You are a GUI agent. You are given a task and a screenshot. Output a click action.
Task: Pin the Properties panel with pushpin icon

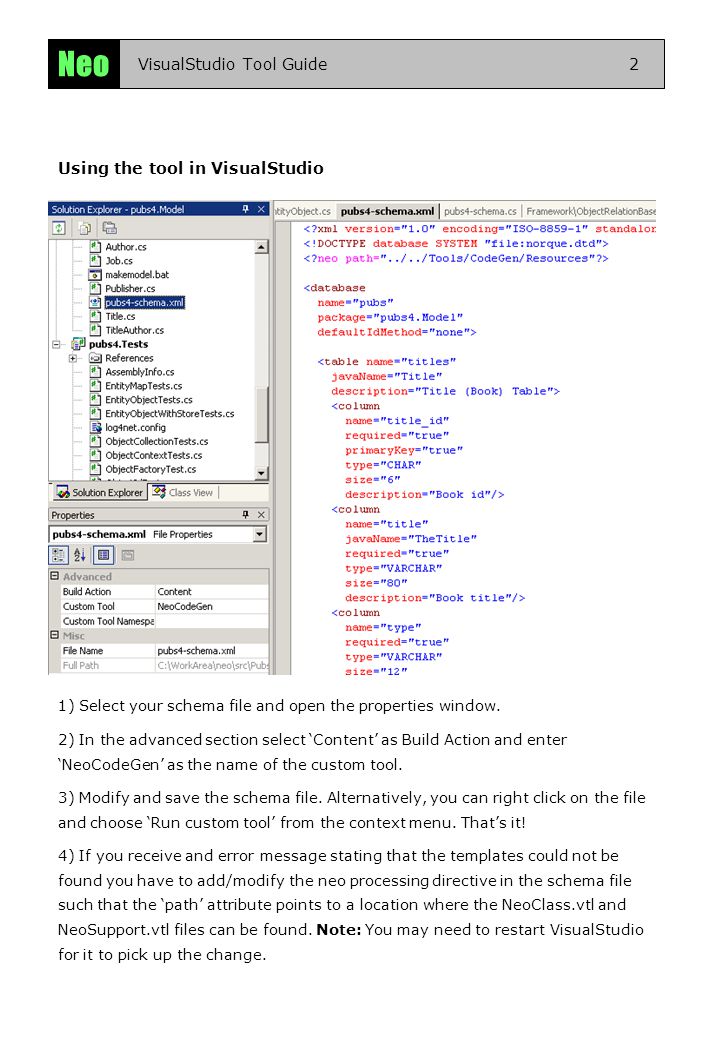pos(245,515)
